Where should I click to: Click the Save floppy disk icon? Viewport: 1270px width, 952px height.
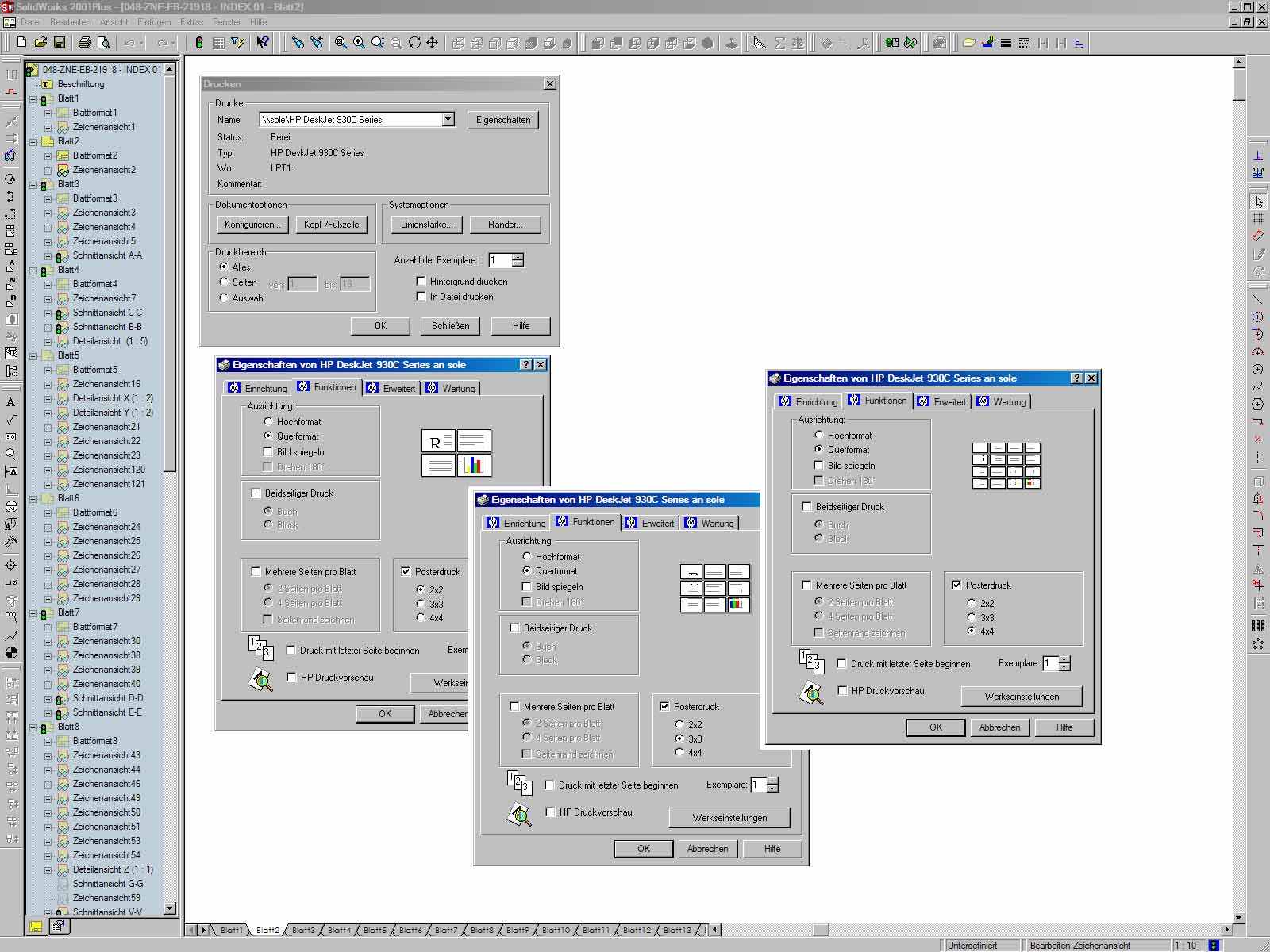(x=59, y=43)
